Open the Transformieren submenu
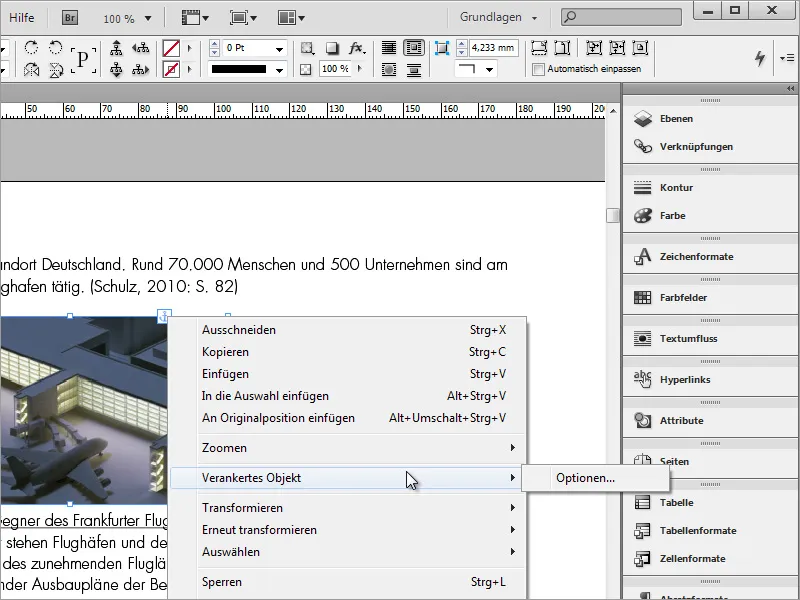 [348, 508]
